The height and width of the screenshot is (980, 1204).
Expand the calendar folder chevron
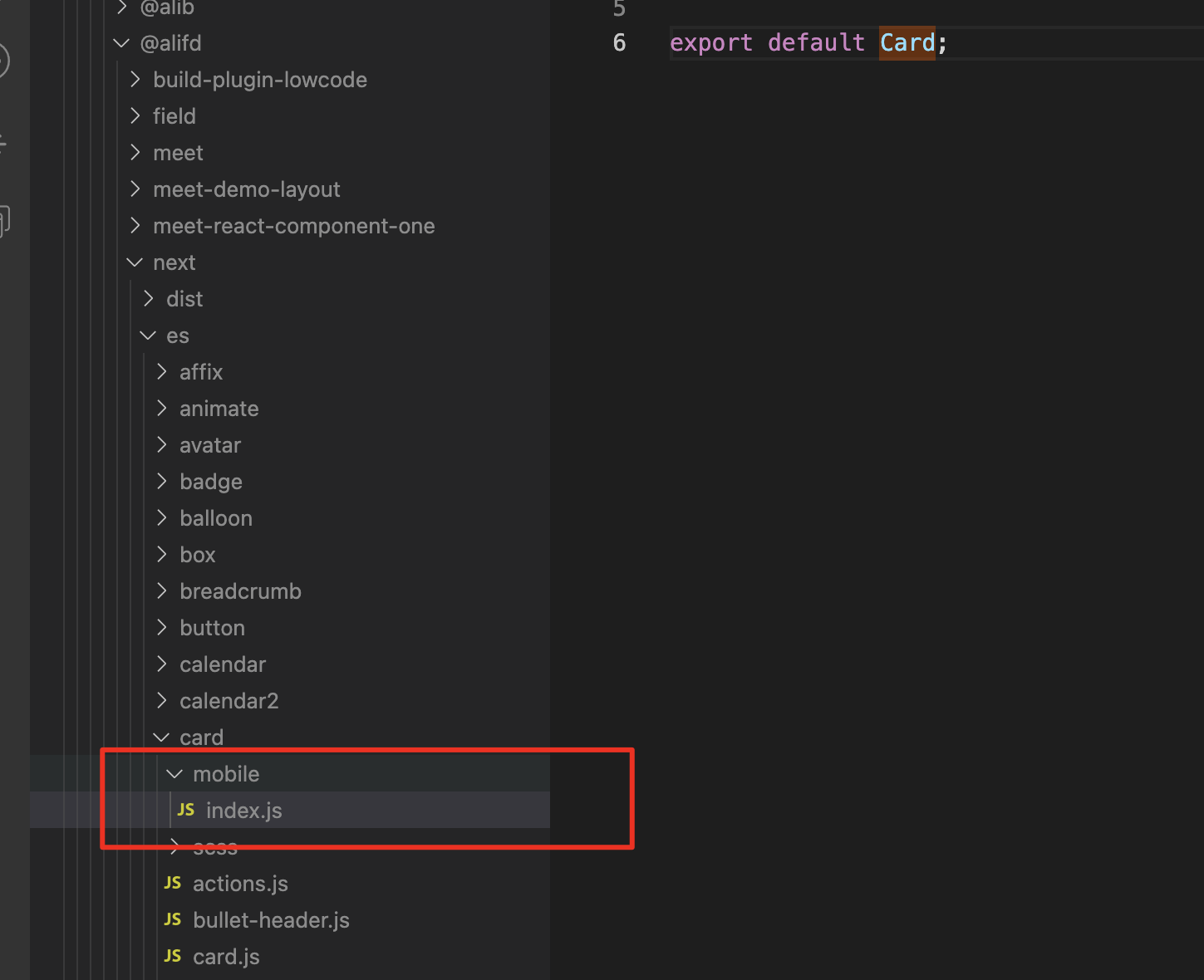click(161, 664)
